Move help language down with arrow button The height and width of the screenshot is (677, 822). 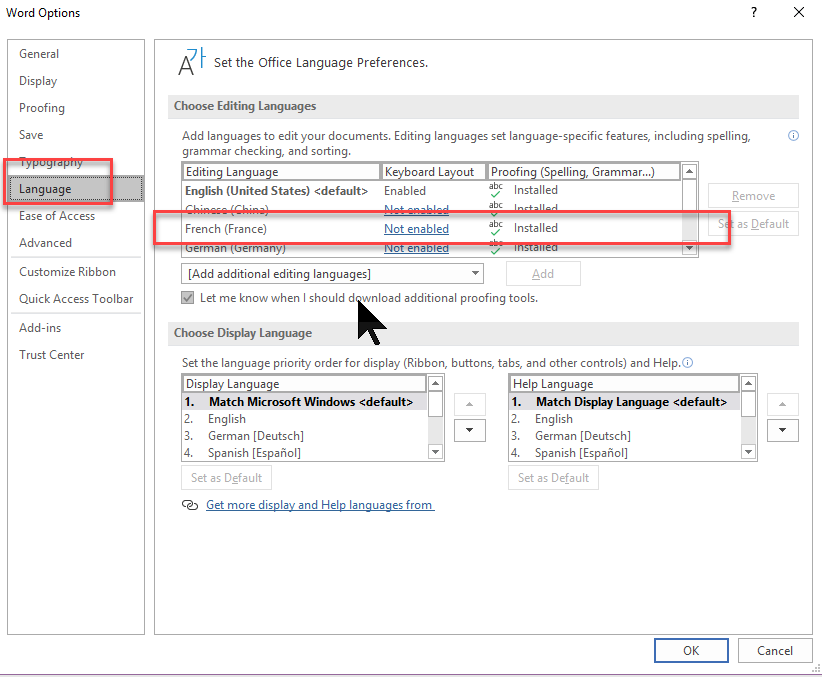782,430
